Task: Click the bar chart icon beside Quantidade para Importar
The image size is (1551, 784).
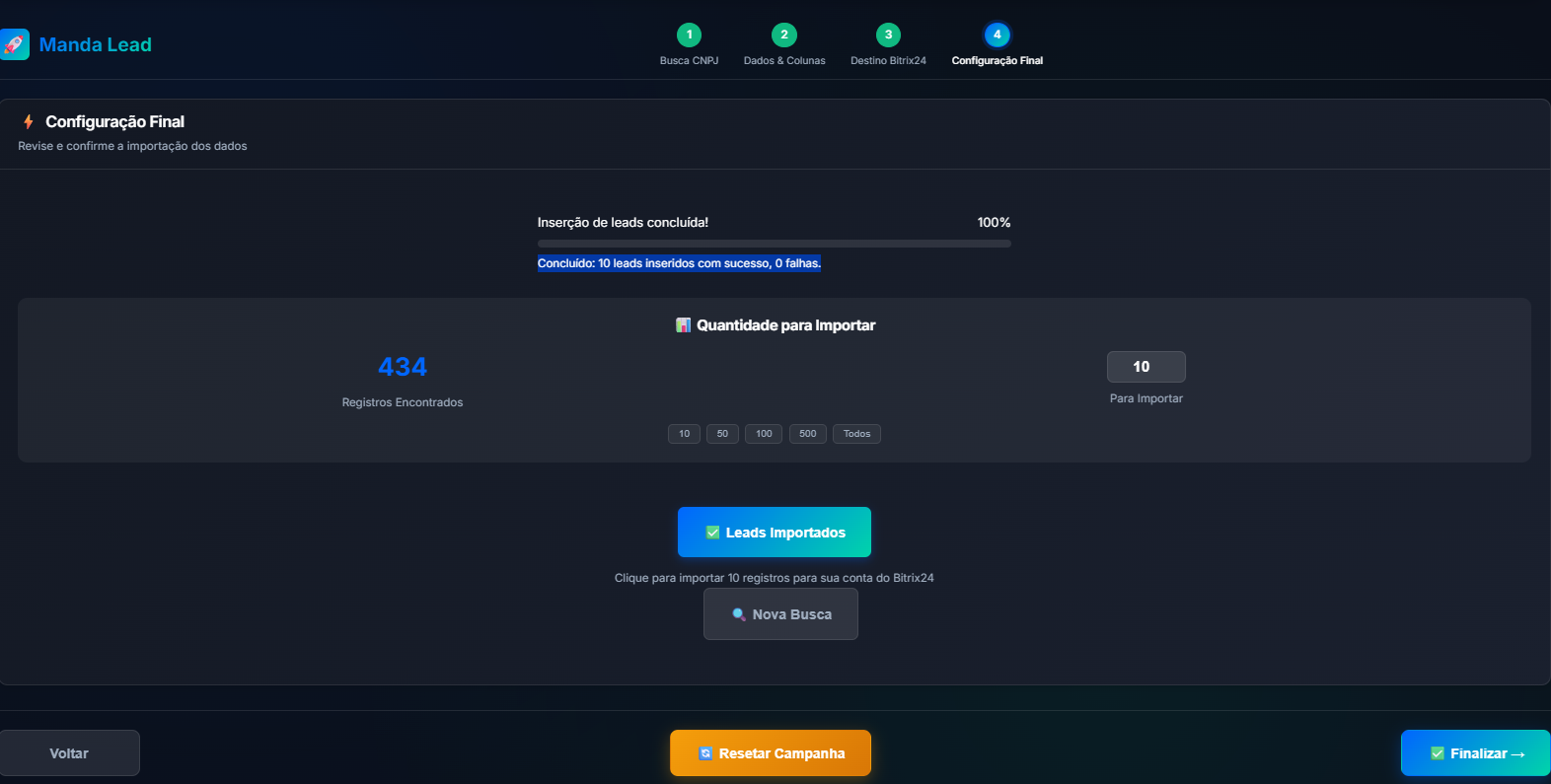Action: [683, 325]
